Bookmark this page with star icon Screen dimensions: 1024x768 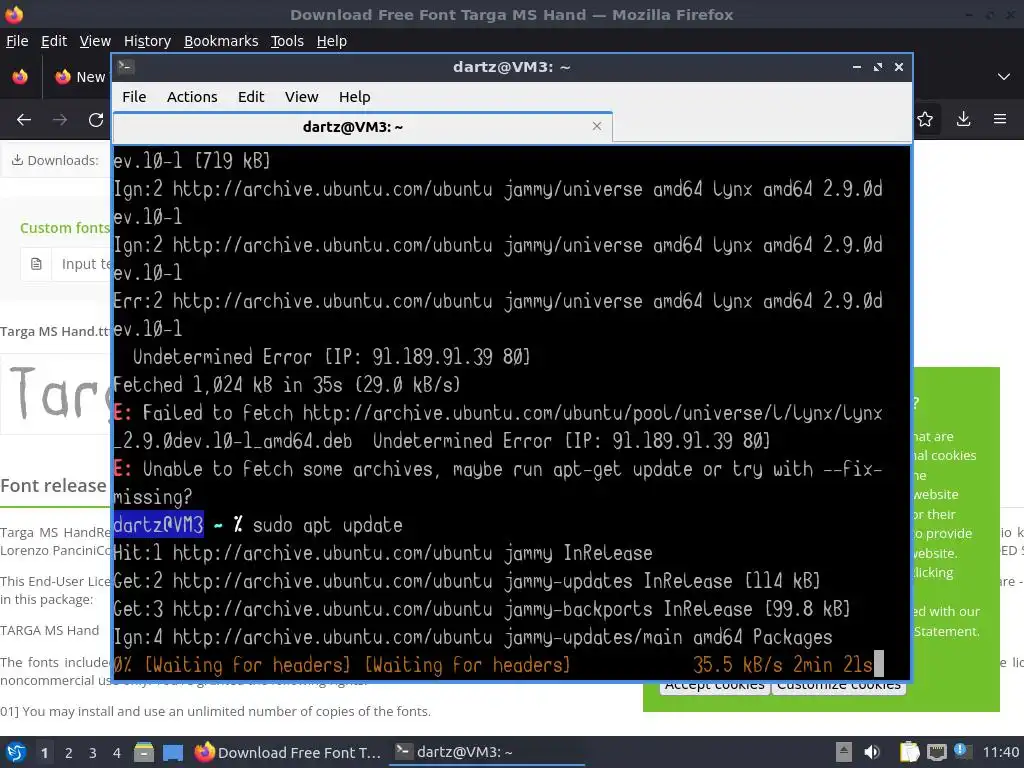[x=925, y=120]
